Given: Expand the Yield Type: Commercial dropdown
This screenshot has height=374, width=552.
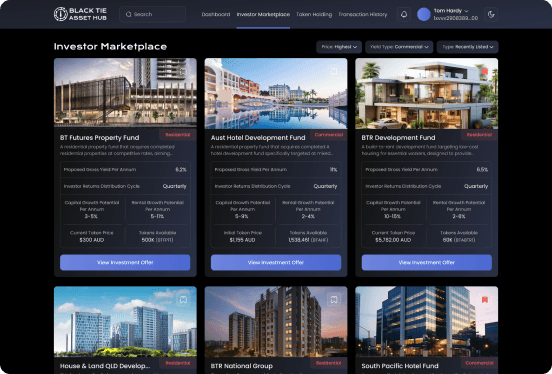Looking at the screenshot, I should tap(399, 47).
